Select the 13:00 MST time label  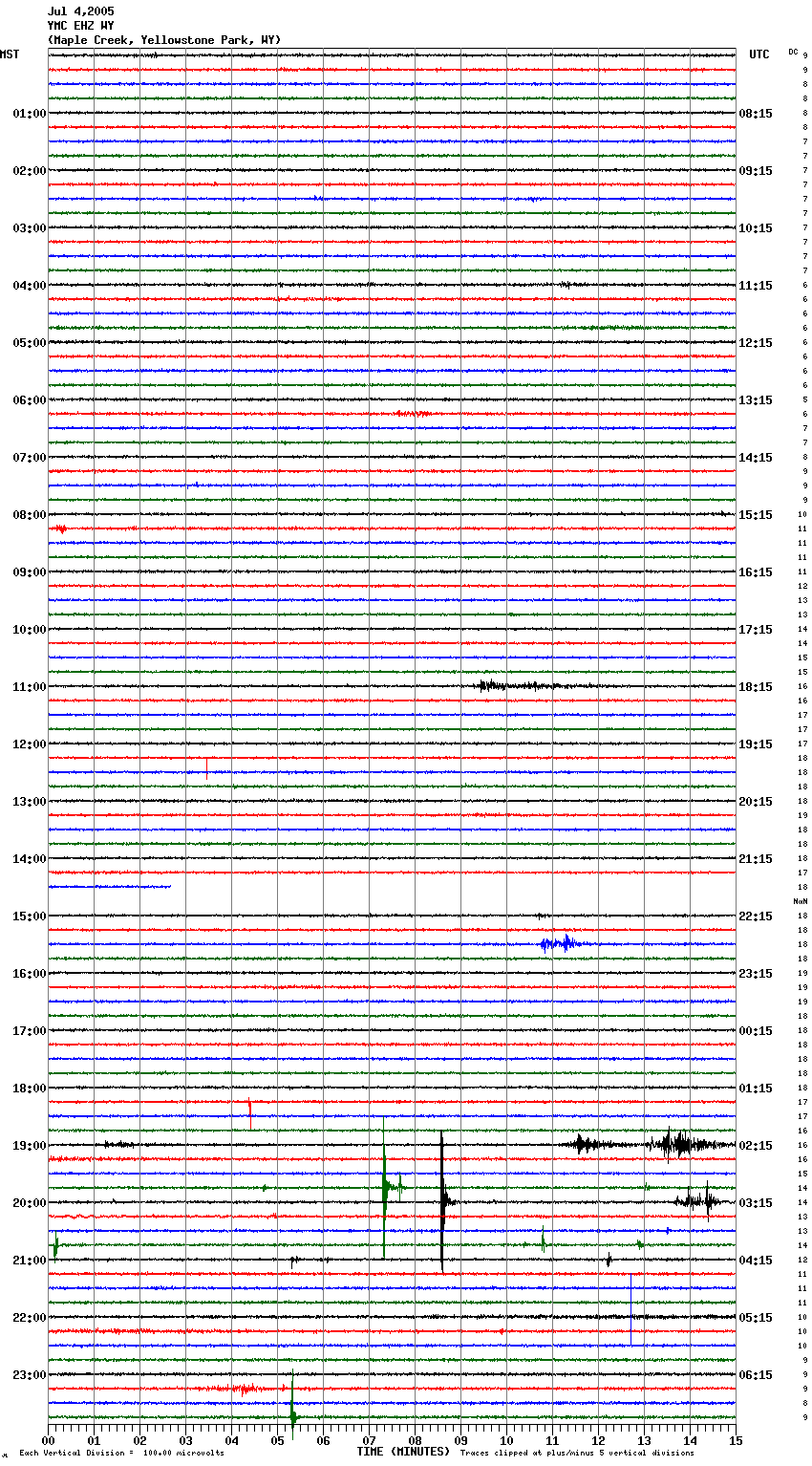[x=30, y=802]
